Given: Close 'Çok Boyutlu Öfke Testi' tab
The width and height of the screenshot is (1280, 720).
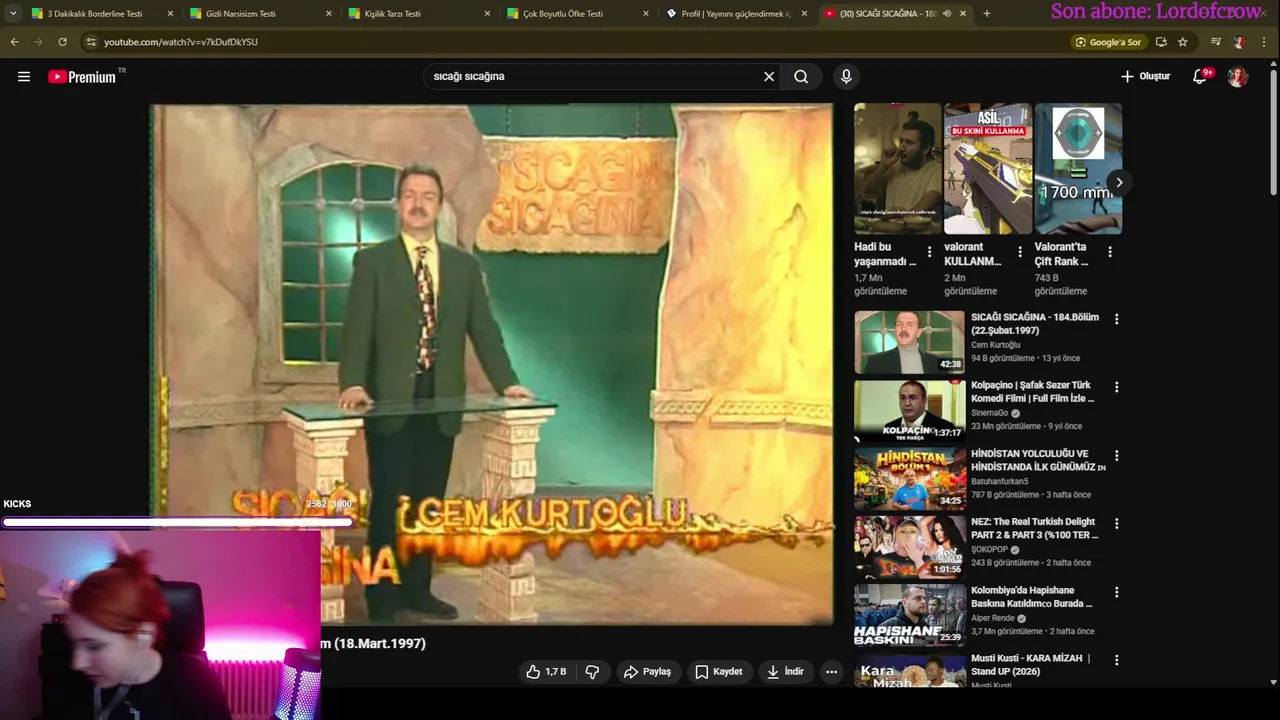Looking at the screenshot, I should point(645,13).
